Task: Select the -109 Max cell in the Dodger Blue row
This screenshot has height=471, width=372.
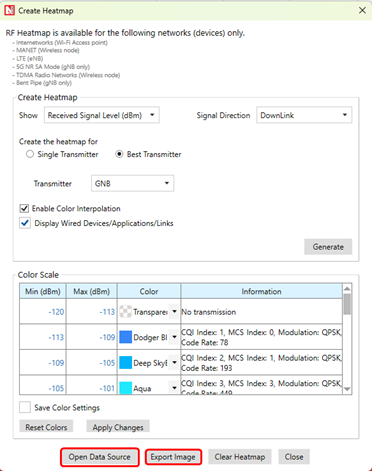Action: coord(92,337)
